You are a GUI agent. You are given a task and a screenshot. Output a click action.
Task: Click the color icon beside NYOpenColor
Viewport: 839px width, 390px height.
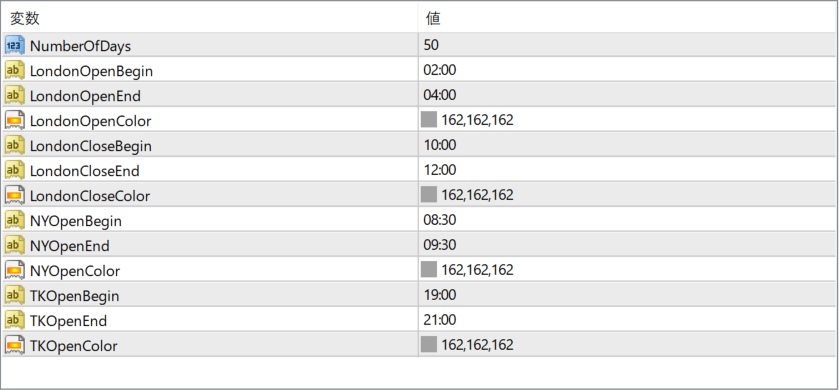click(x=14, y=271)
